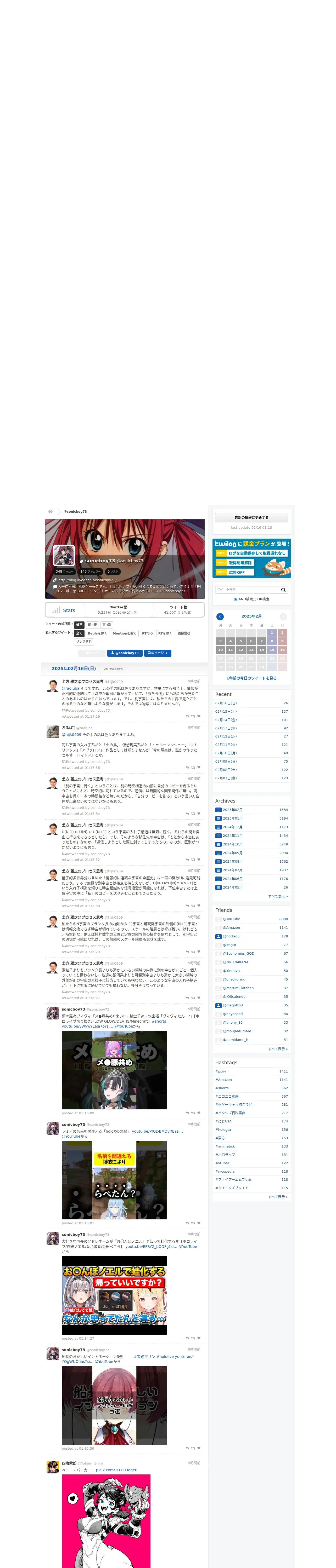Viewport: 336px width, 1568px height.
Task: Toggle the Replyを除く filter
Action: click(98, 634)
